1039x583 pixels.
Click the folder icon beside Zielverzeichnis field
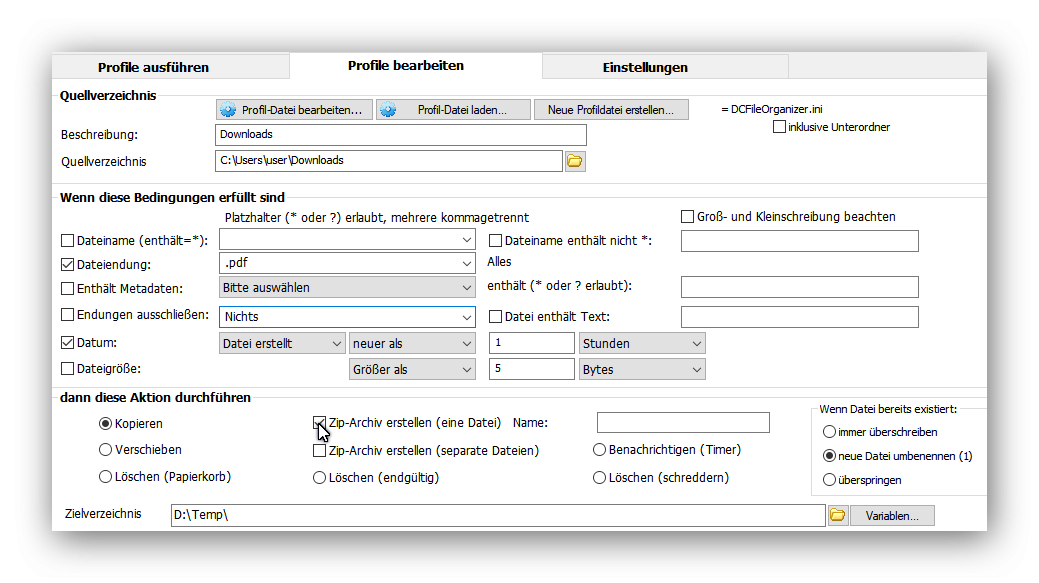coord(837,515)
